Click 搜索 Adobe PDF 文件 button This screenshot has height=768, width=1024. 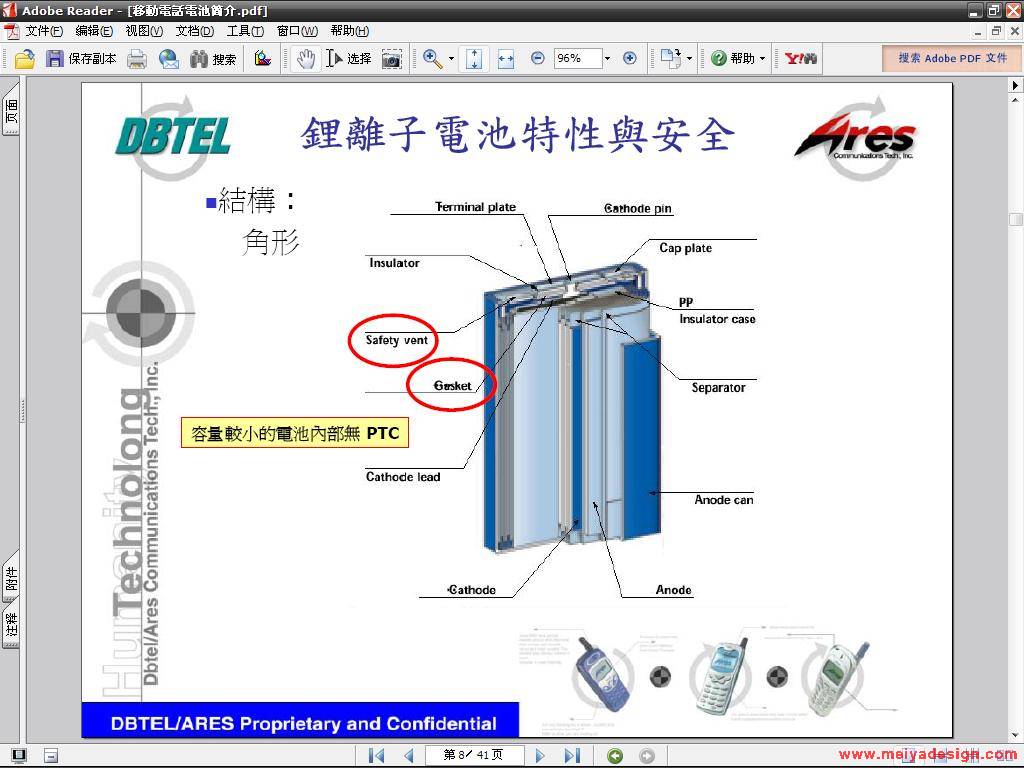click(x=952, y=58)
